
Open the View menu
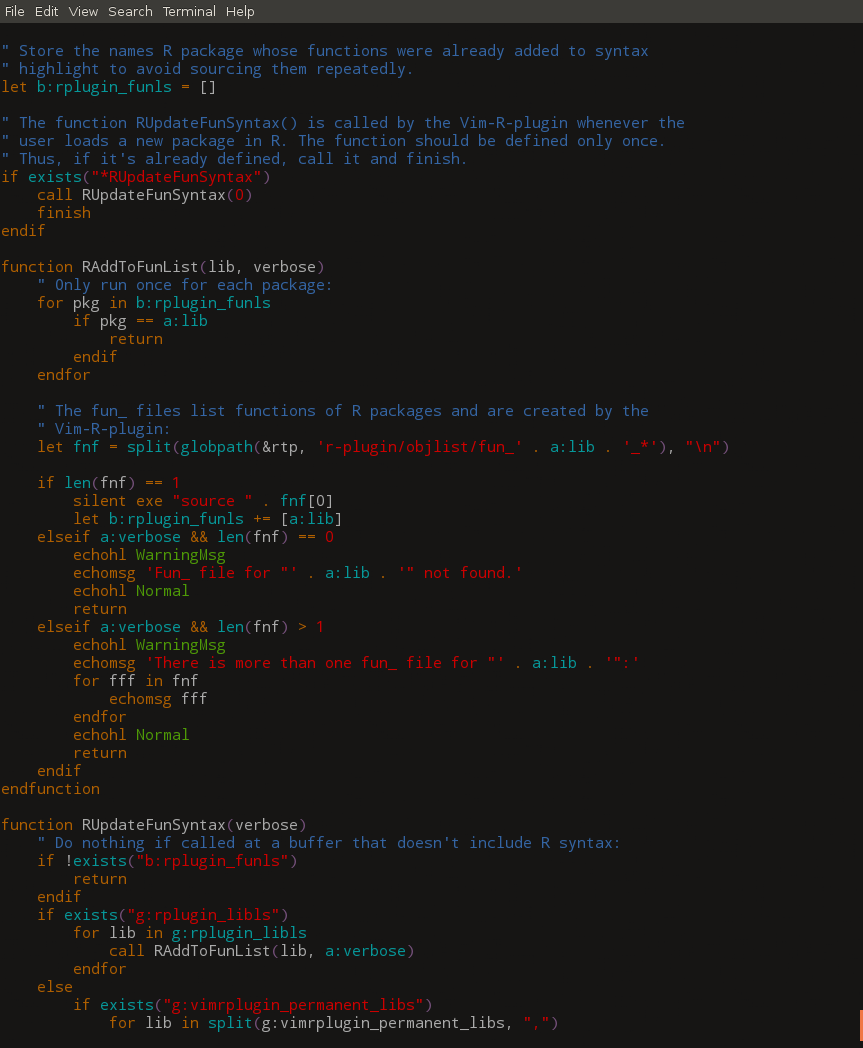click(83, 11)
